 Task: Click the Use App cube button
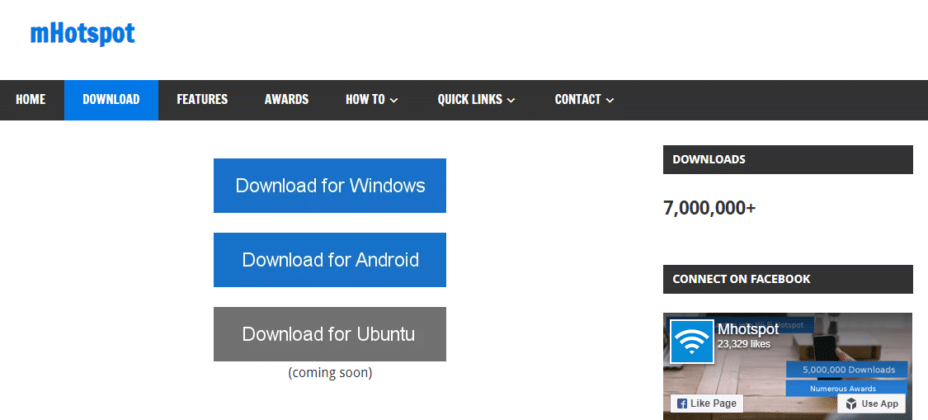point(872,403)
